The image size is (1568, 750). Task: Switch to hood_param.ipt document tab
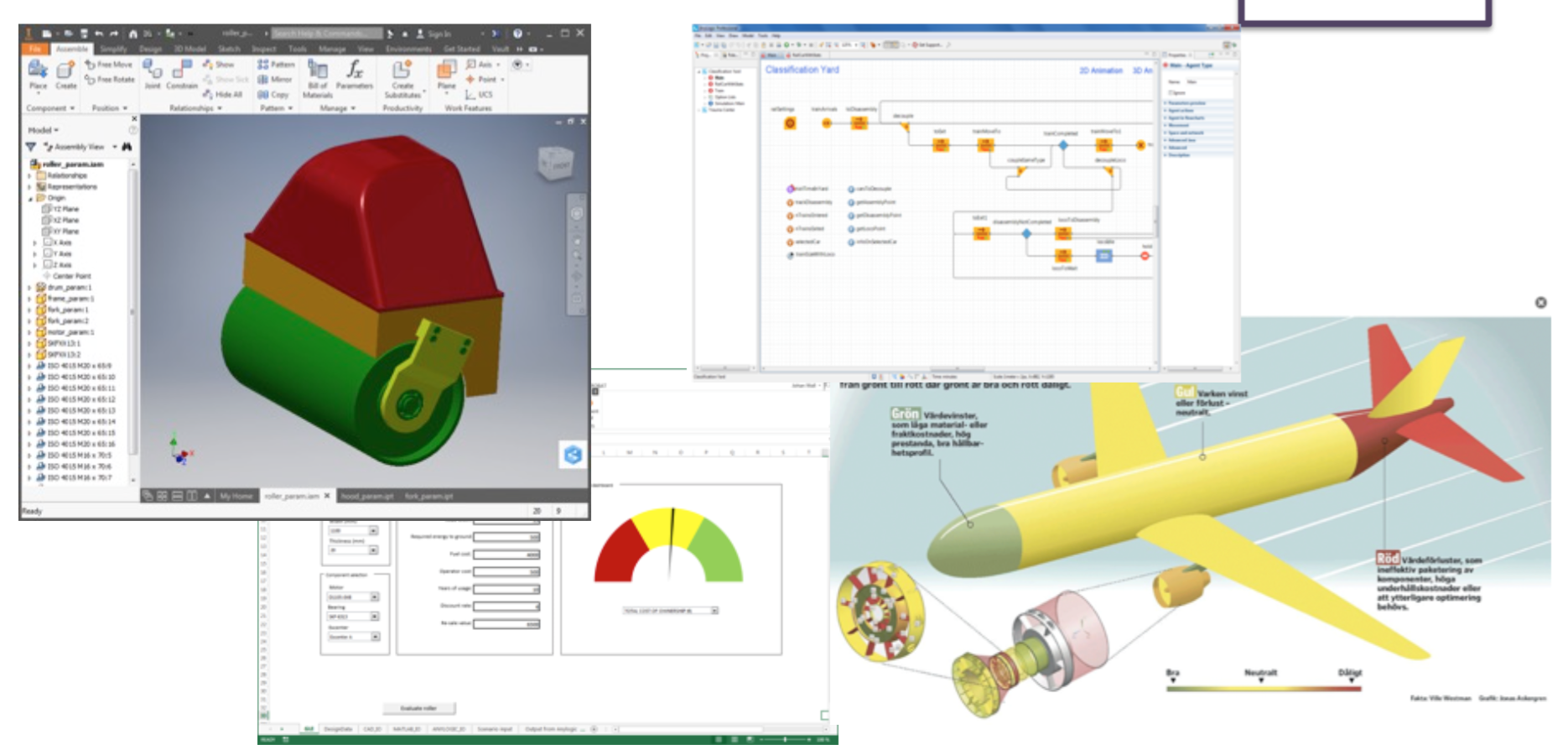367,496
